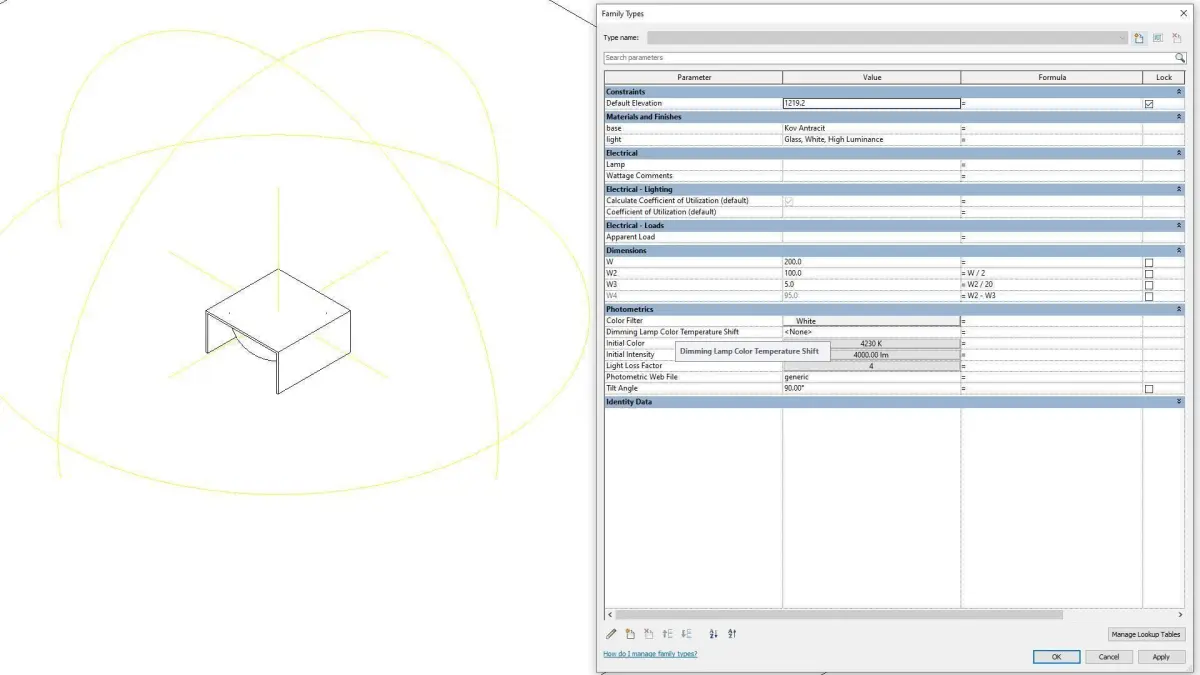Collapse the Dimensions group
The height and width of the screenshot is (675, 1200).
[x=1179, y=250]
